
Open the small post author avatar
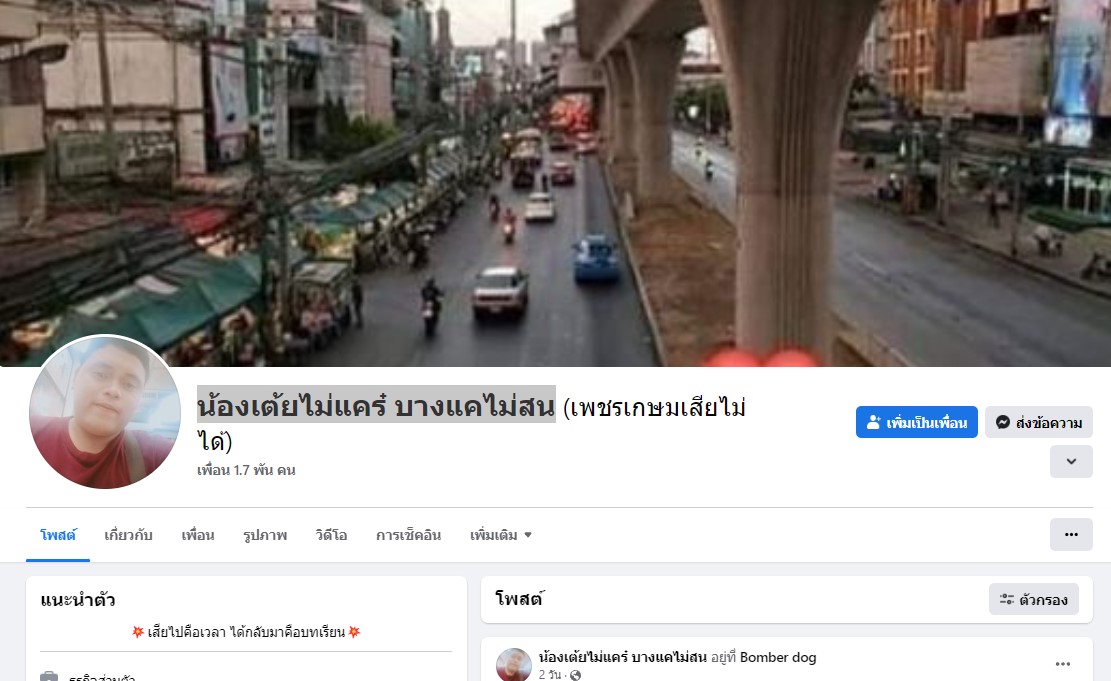(x=514, y=665)
